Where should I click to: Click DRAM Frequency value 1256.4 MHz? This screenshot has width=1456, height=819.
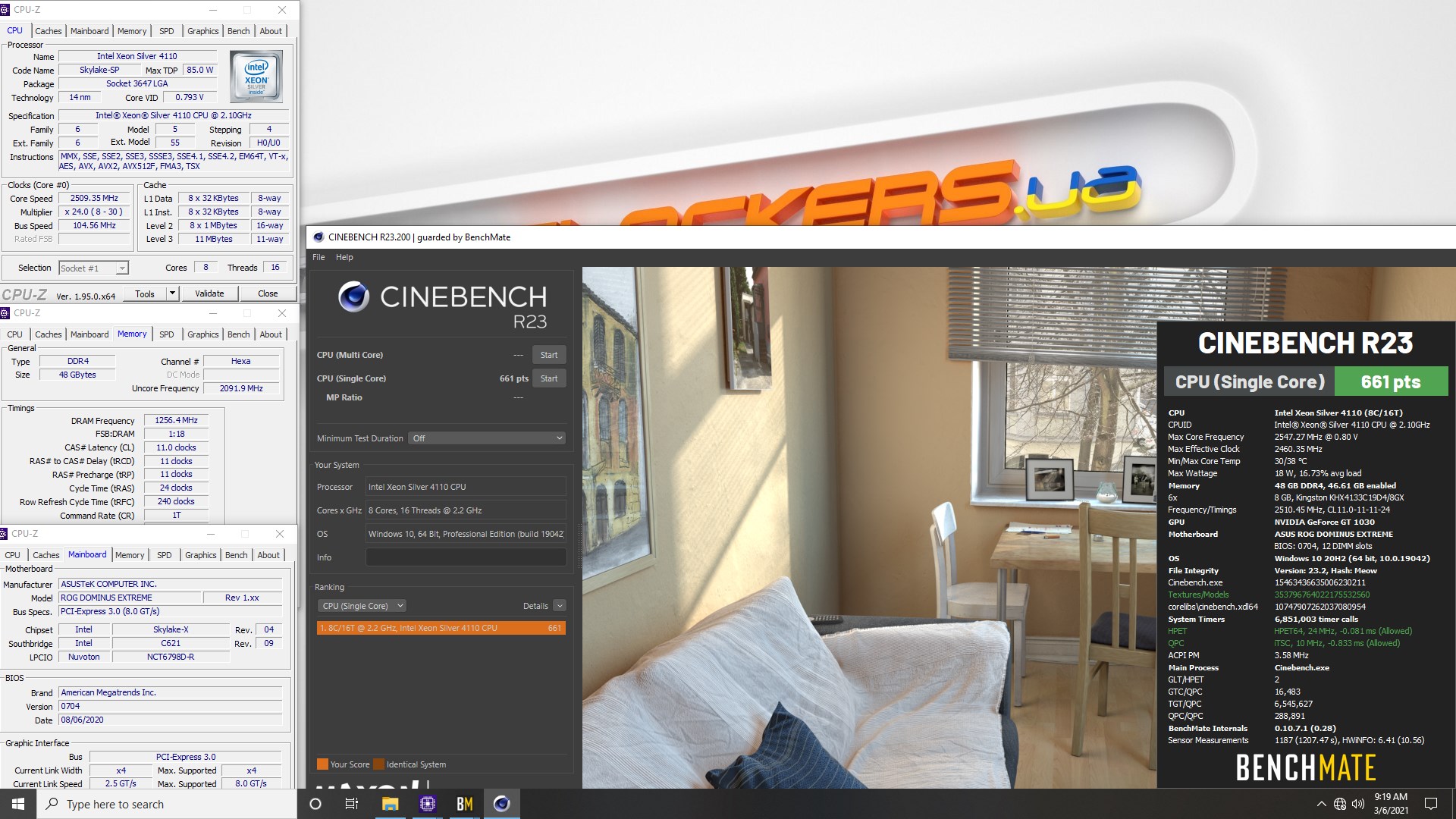176,420
